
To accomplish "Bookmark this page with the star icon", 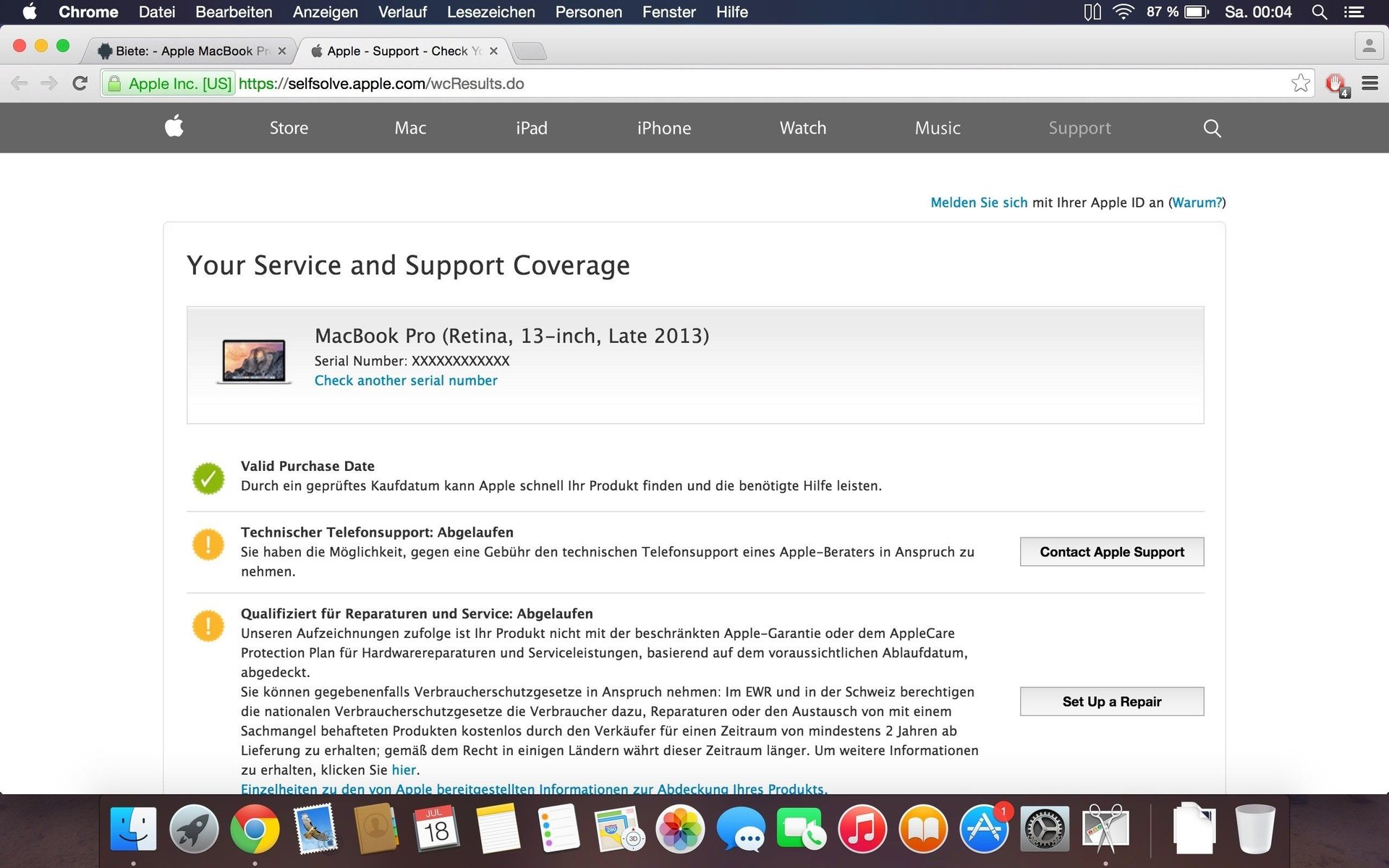I will (x=1300, y=84).
